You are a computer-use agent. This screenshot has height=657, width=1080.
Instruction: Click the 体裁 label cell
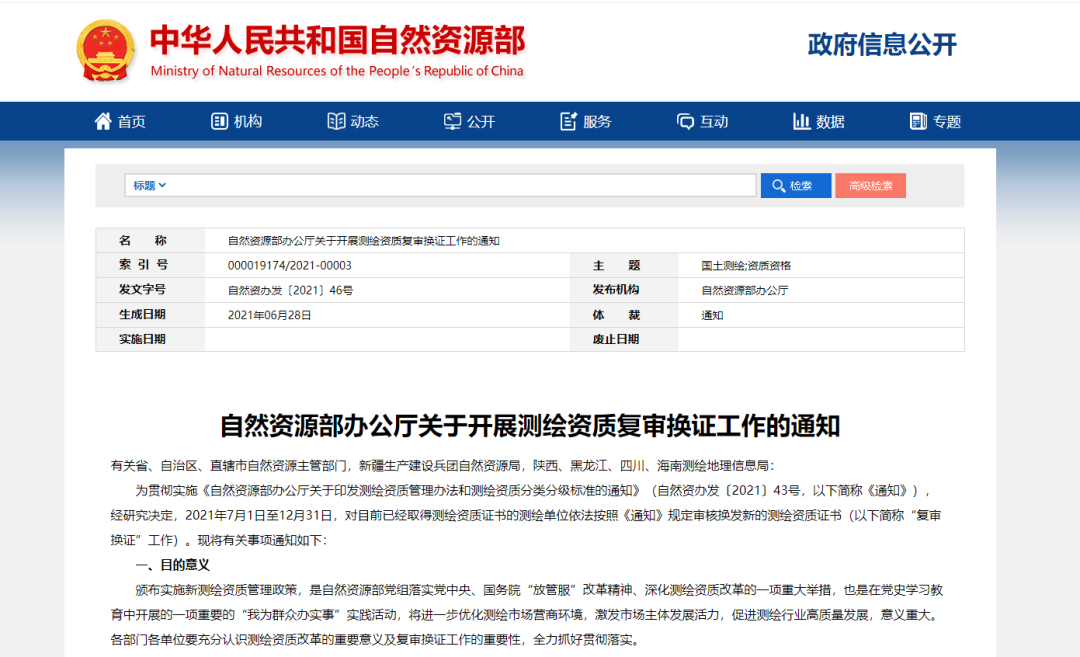[x=624, y=315]
